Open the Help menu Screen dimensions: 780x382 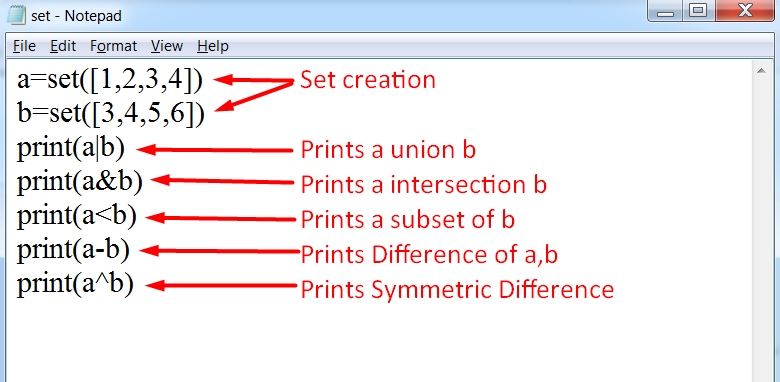(213, 46)
